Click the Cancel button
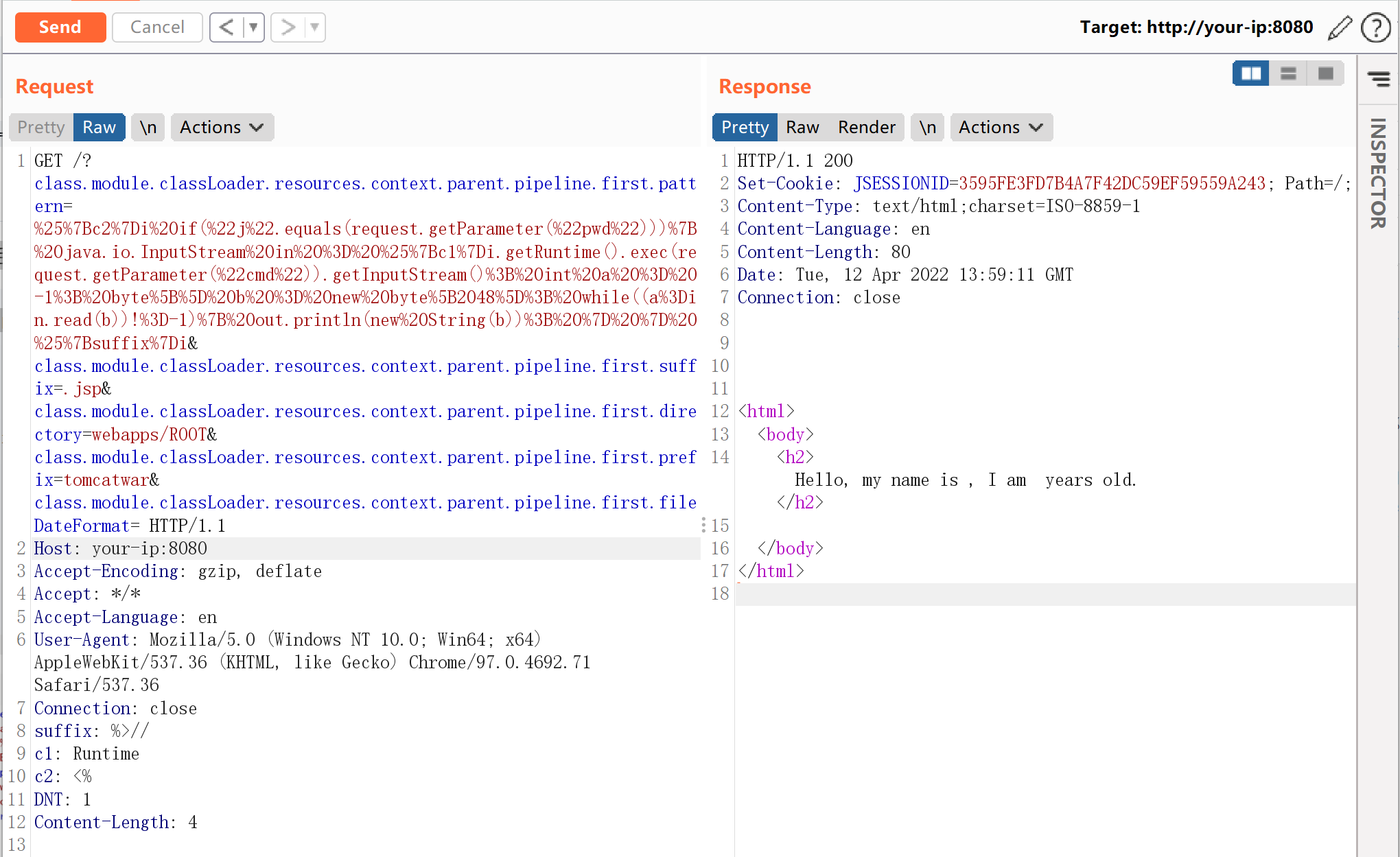The image size is (1400, 857). (157, 27)
